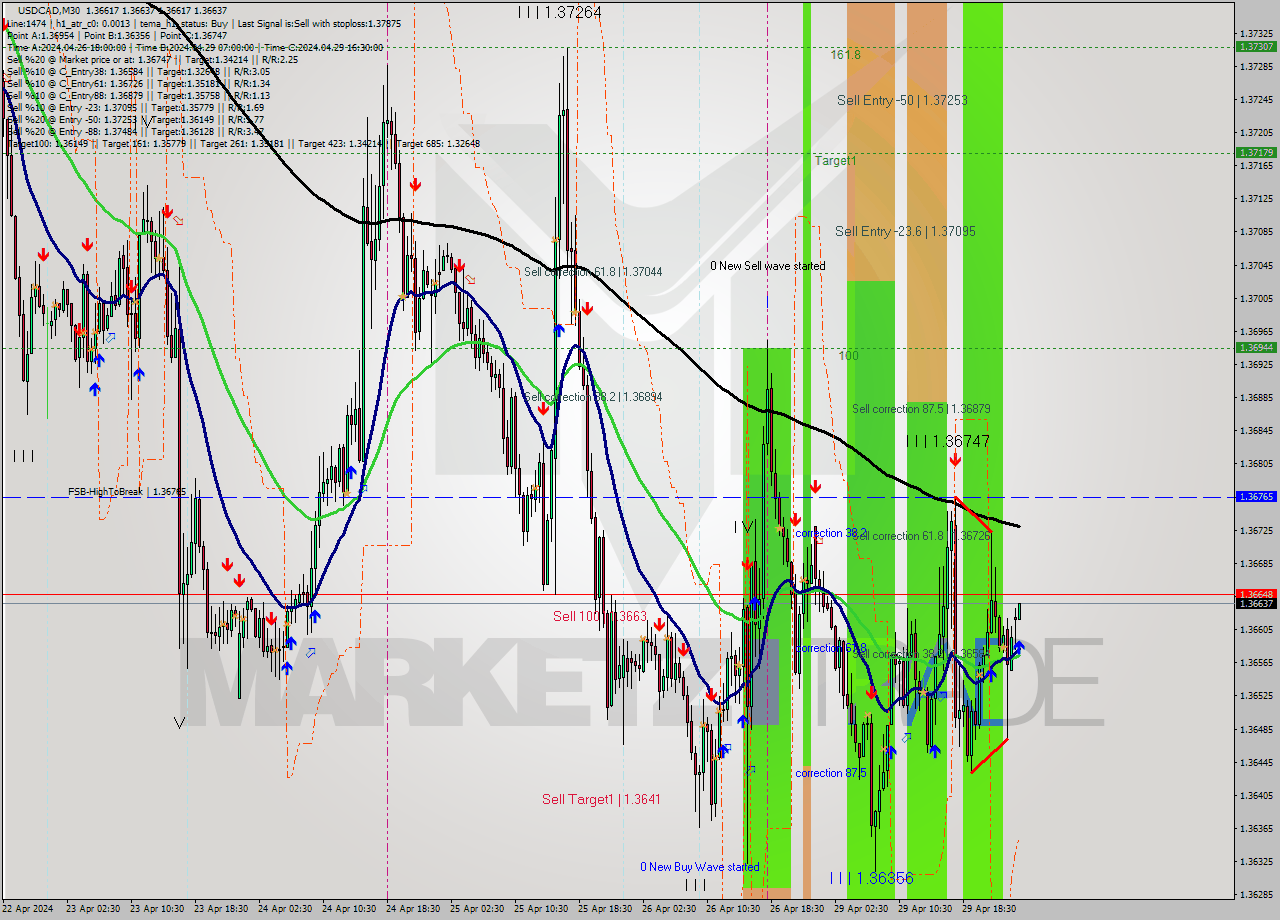This screenshot has height=920, width=1280.
Task: Click the blue 'correction 87.5' label
Action: click(x=831, y=773)
